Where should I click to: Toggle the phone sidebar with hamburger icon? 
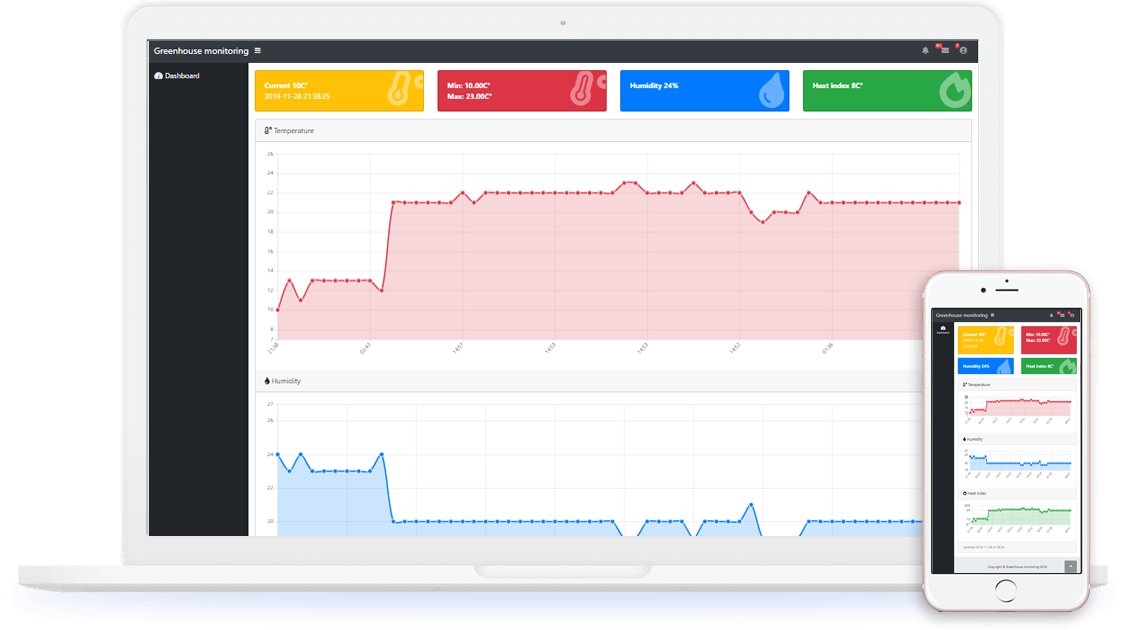(992, 315)
